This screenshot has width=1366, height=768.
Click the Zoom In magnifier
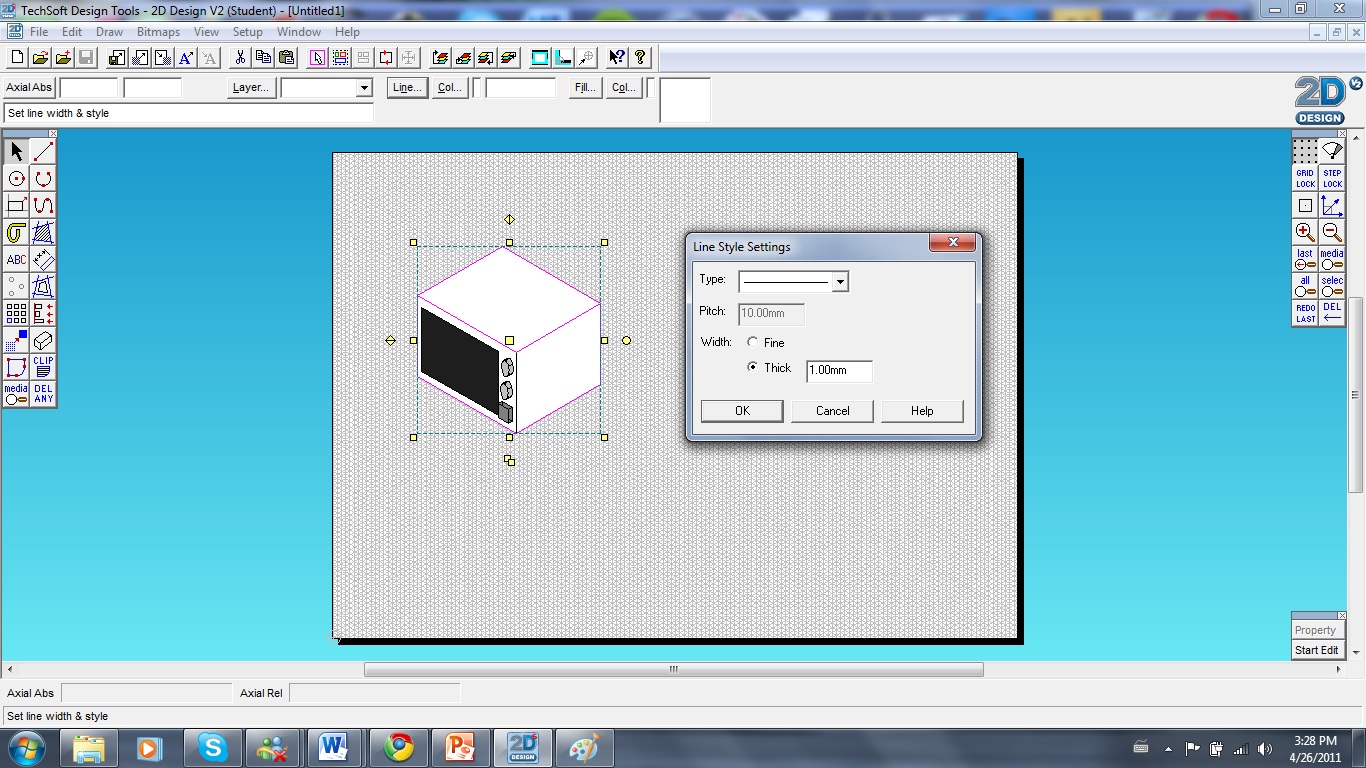tap(1303, 233)
